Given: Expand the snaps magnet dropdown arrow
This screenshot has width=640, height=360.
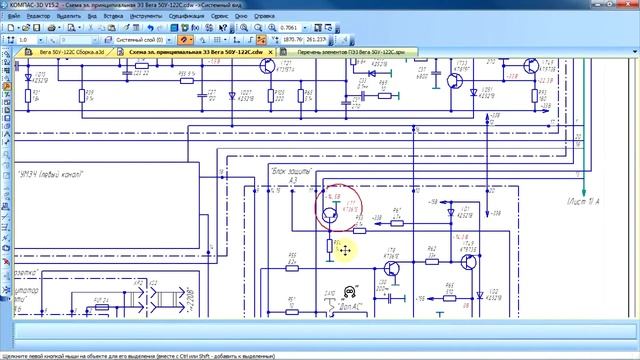Looking at the screenshot, I should [x=191, y=40].
